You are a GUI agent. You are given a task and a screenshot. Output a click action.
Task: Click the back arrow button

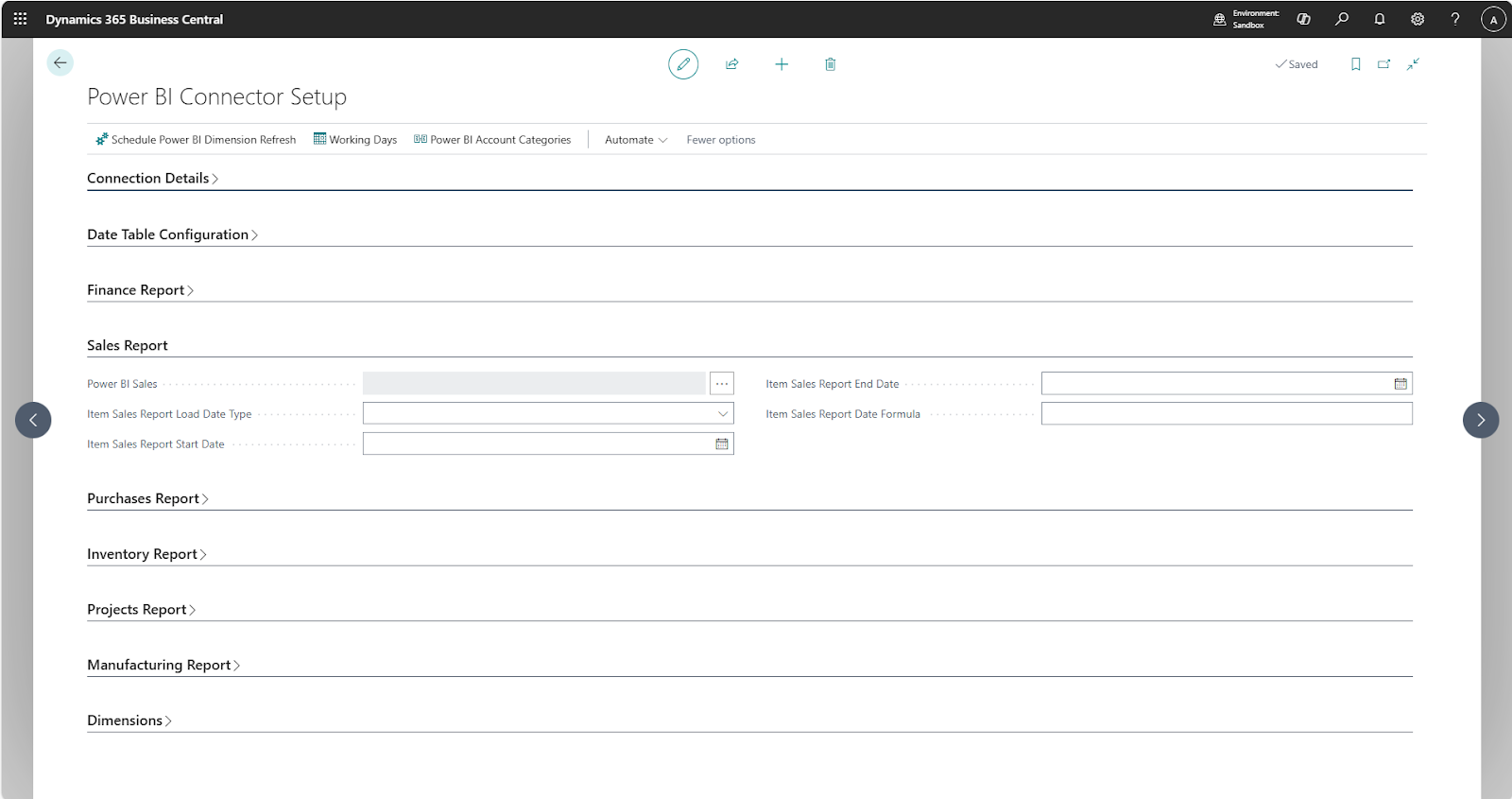(60, 62)
